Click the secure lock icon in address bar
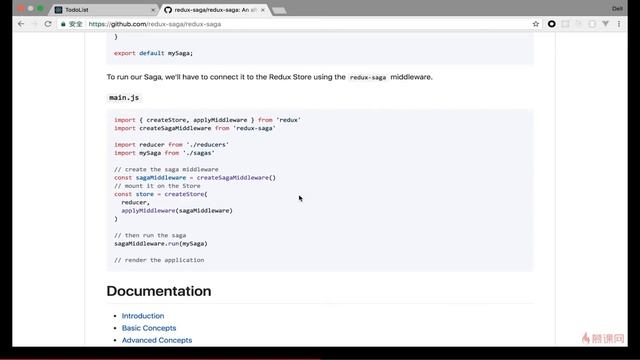Viewport: 640px width, 360px height. (x=63, y=24)
